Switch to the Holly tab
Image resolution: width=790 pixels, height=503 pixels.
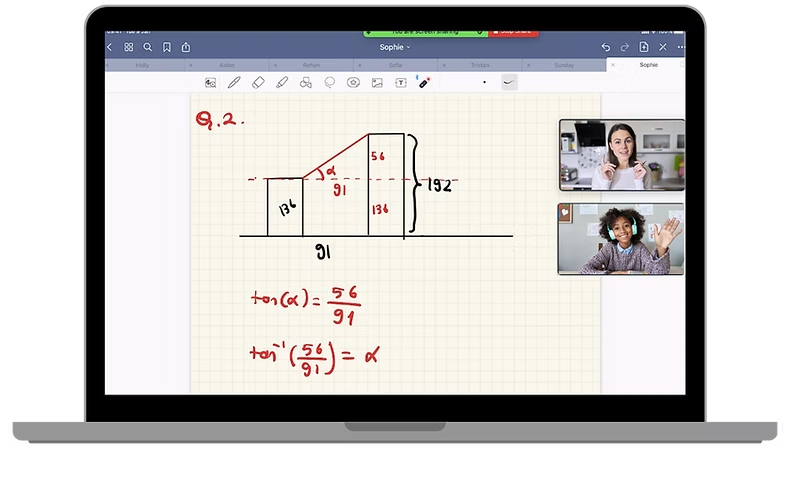[143, 65]
